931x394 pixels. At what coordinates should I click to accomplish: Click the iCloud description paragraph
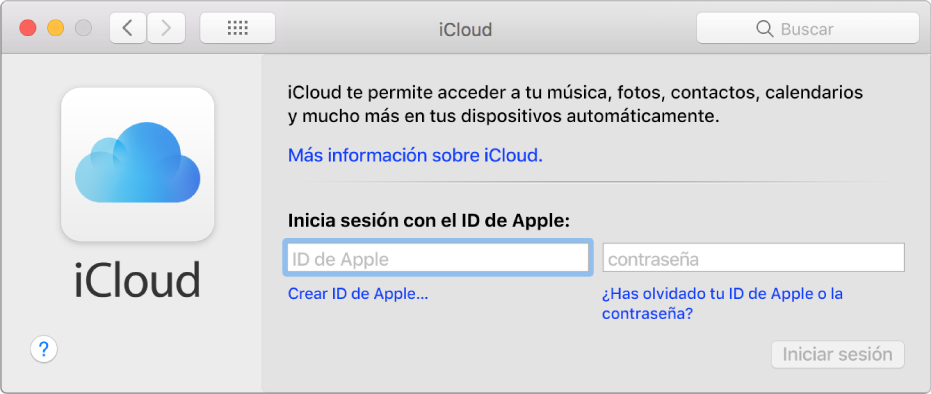(575, 104)
